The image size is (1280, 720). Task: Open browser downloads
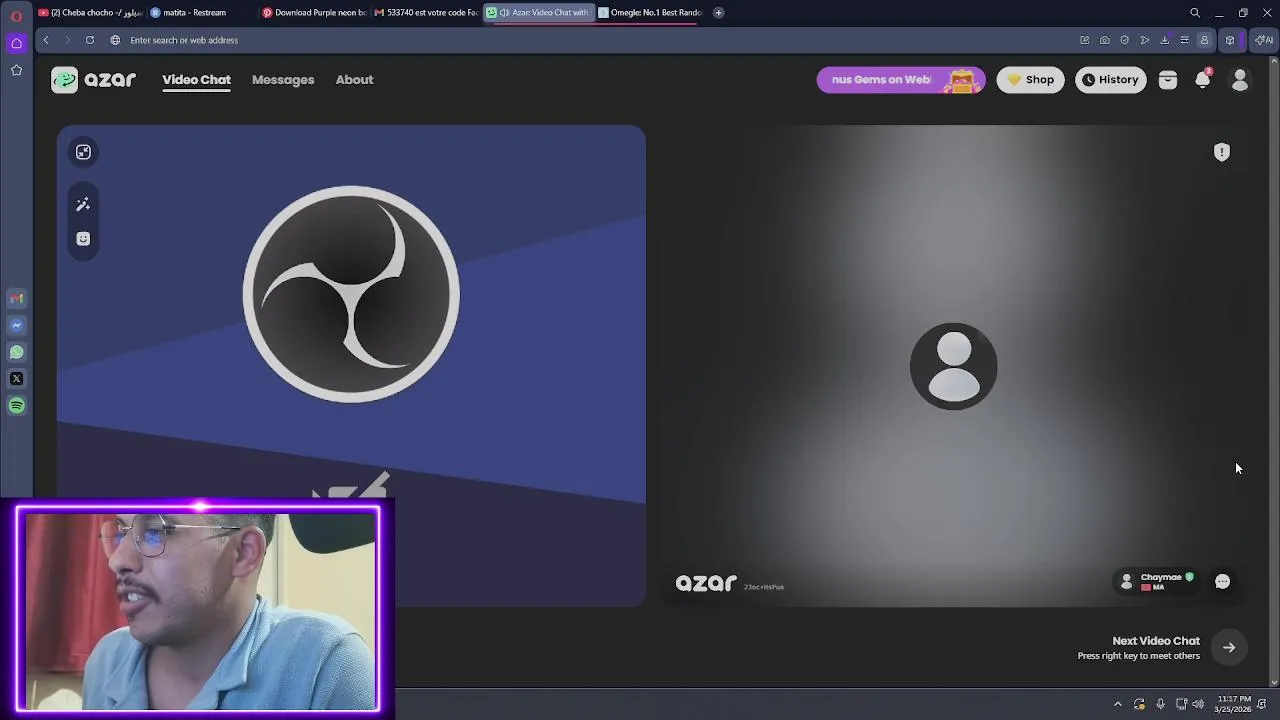(1164, 40)
